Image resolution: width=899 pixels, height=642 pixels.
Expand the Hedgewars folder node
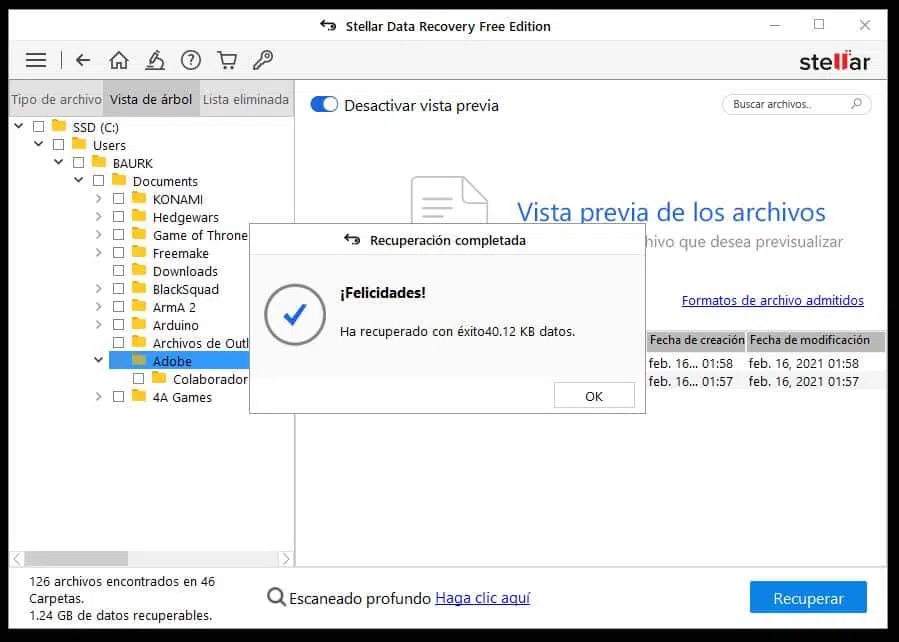click(x=99, y=217)
